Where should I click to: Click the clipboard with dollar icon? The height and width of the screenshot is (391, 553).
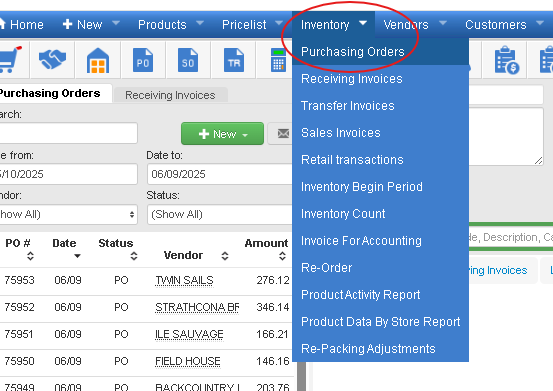click(506, 60)
